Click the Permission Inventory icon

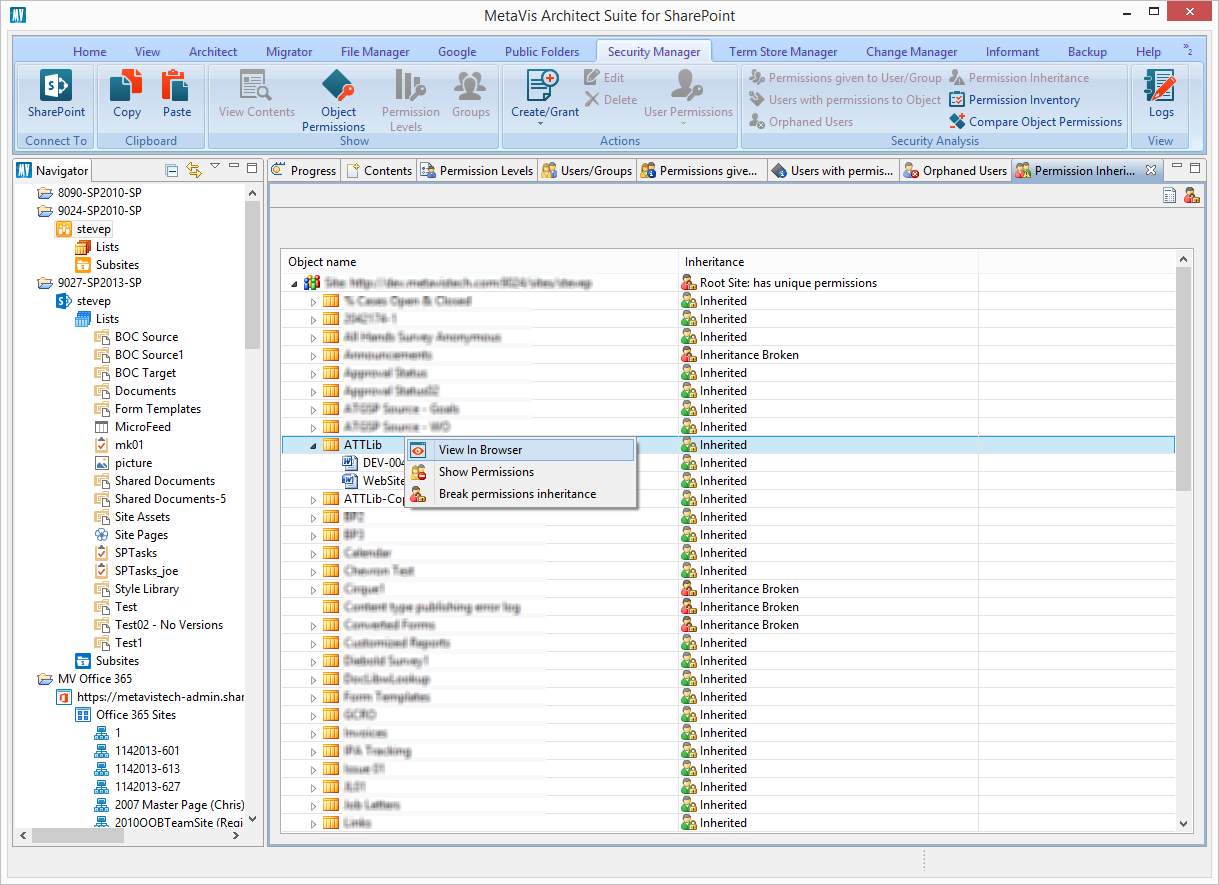[x=957, y=100]
